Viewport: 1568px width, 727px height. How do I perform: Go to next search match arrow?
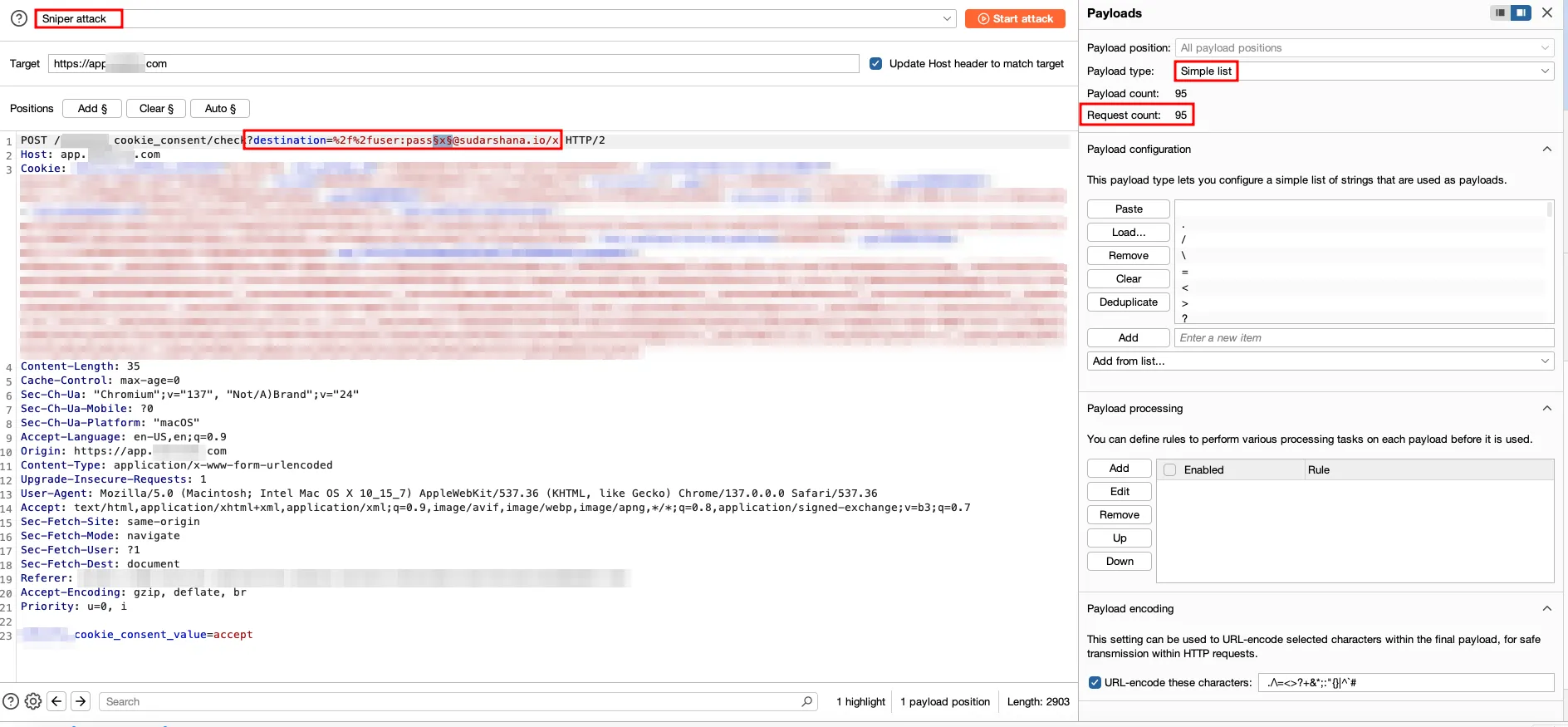pyautogui.click(x=81, y=701)
